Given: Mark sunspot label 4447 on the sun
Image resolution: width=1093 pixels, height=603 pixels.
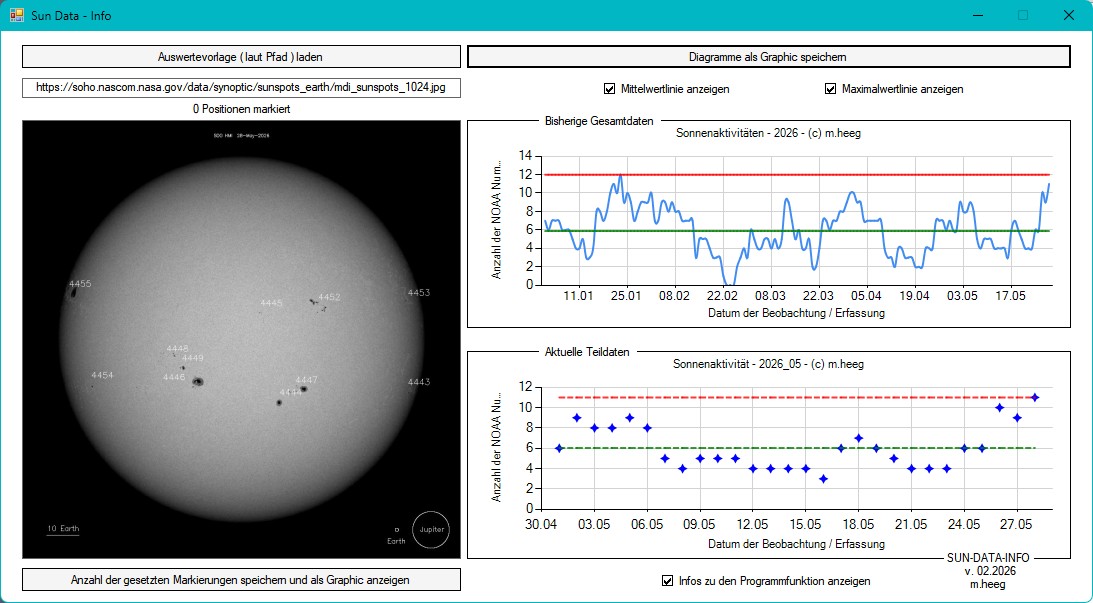Looking at the screenshot, I should click(307, 380).
